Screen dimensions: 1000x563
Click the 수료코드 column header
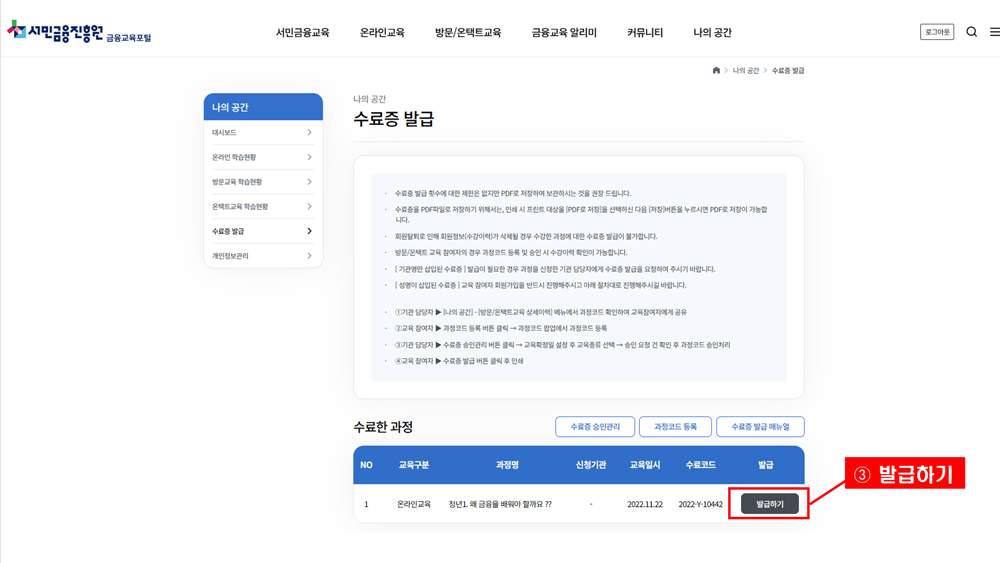pos(700,465)
